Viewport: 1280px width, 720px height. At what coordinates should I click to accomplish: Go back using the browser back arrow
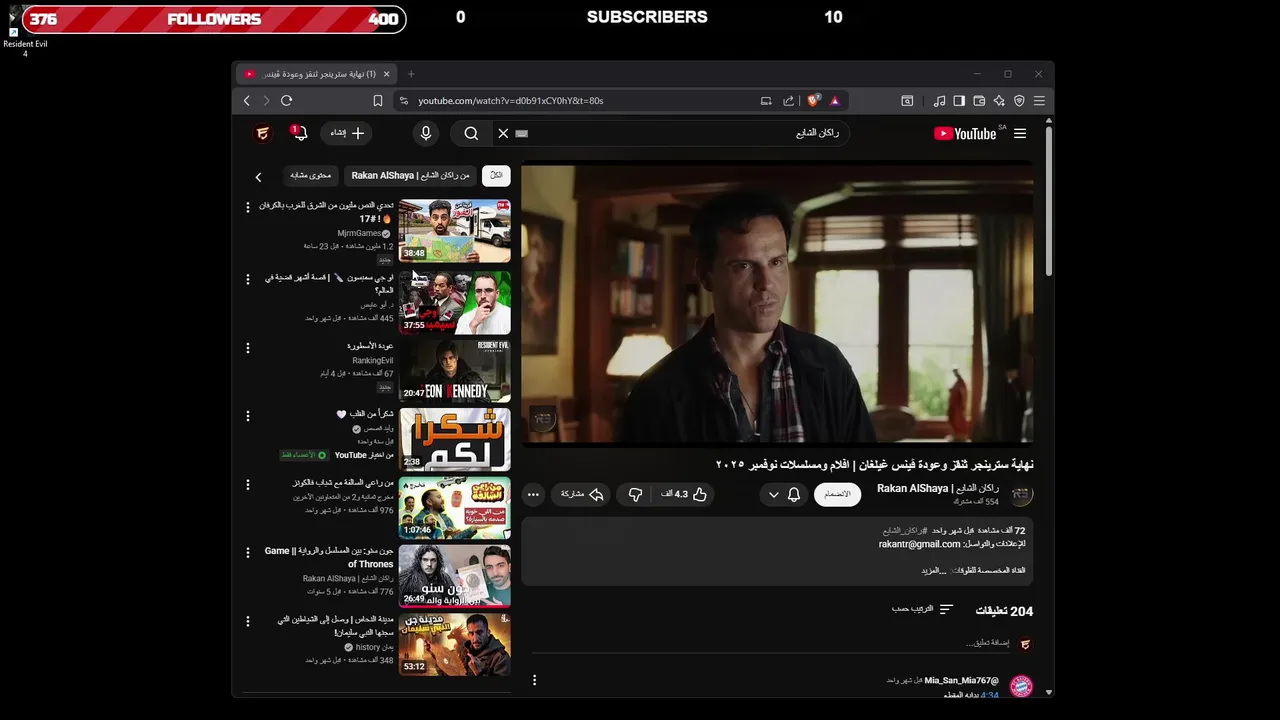click(247, 101)
